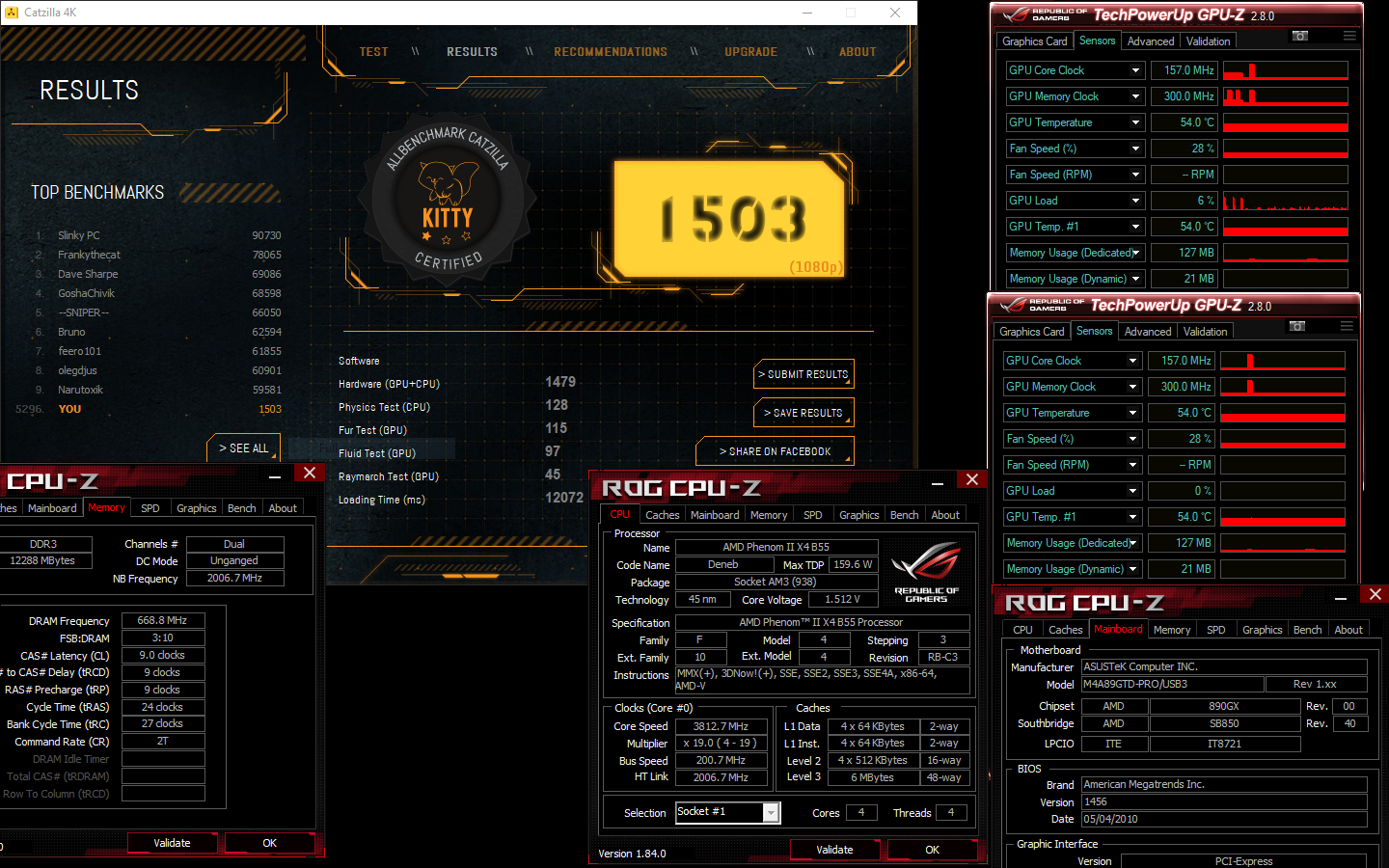Click OK button in center CPU-Z
The height and width of the screenshot is (868, 1389).
click(x=932, y=850)
